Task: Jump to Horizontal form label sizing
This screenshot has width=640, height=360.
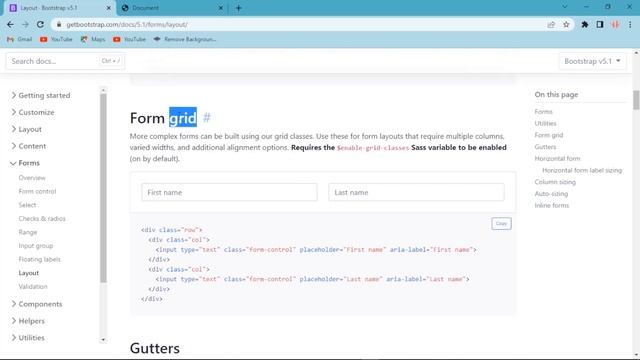Action: [x=582, y=170]
